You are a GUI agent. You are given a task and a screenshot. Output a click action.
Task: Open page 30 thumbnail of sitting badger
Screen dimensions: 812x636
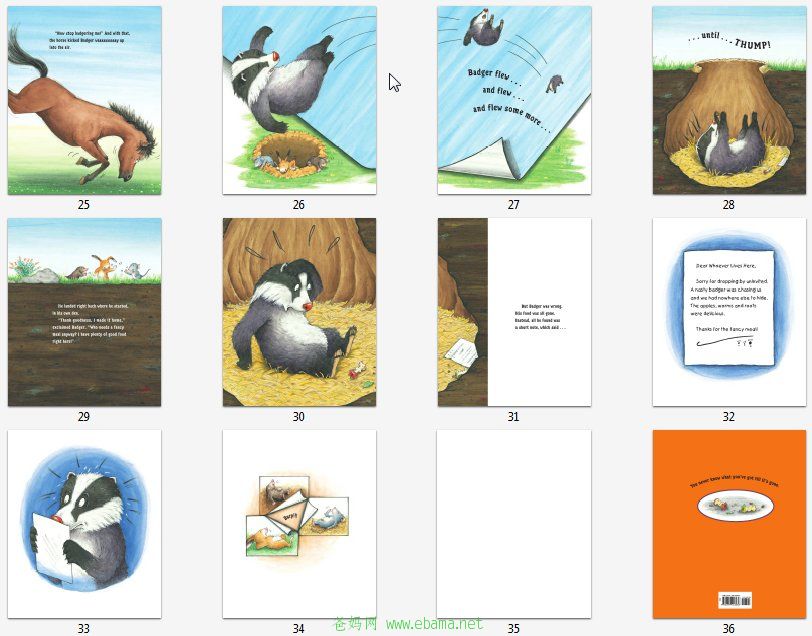299,312
